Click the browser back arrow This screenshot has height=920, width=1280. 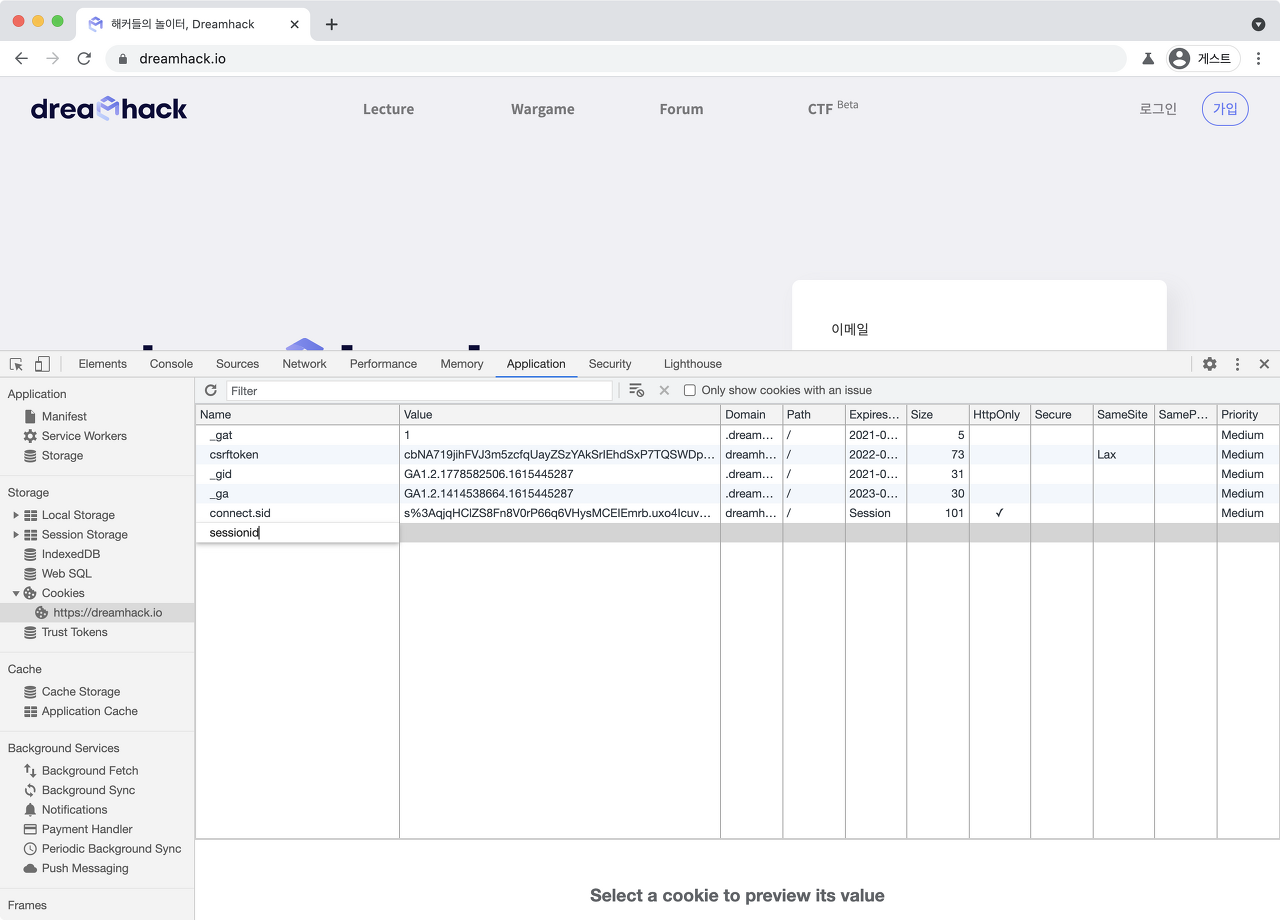click(x=21, y=58)
